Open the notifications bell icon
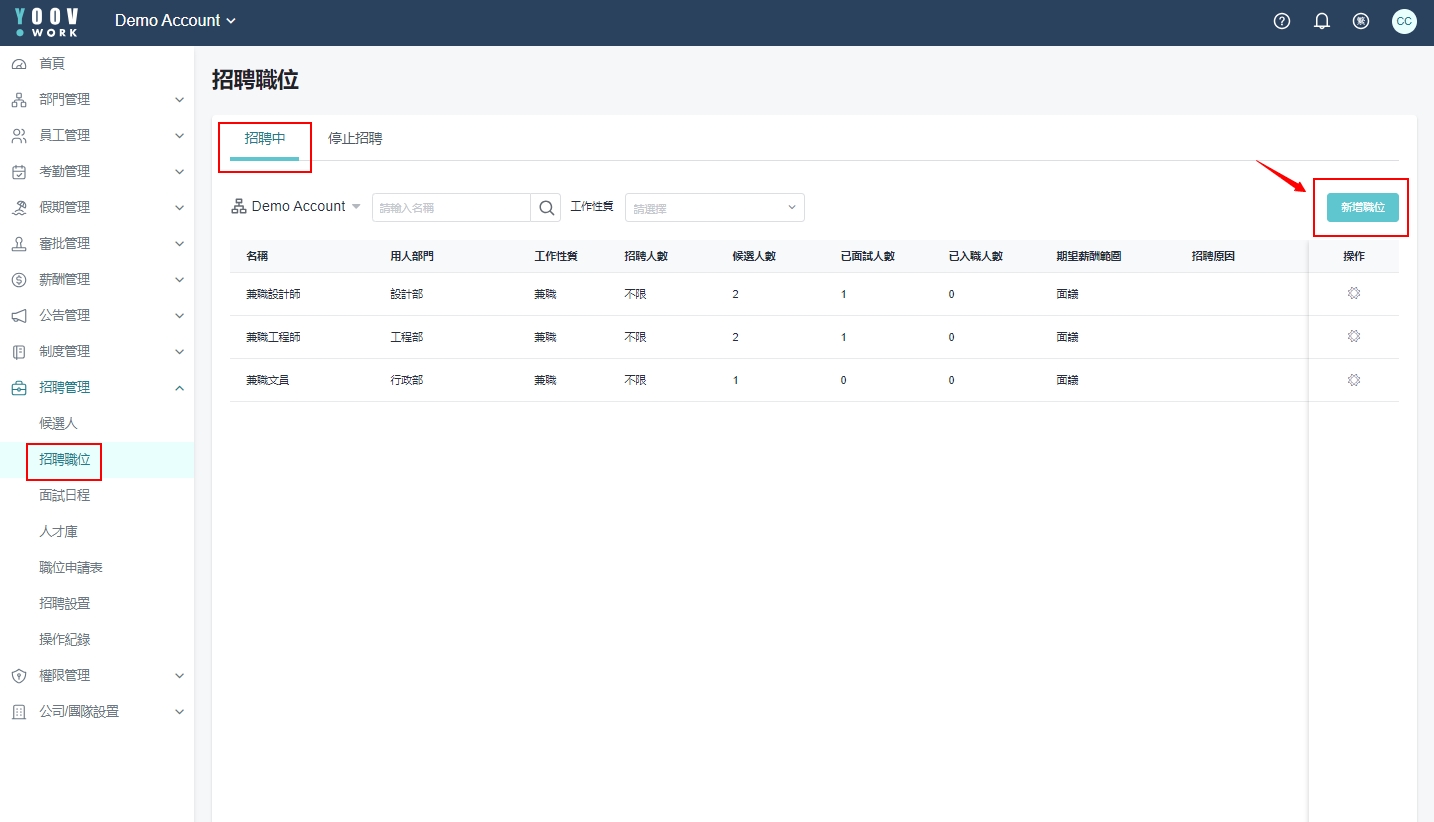The width and height of the screenshot is (1434, 822). click(x=1322, y=21)
